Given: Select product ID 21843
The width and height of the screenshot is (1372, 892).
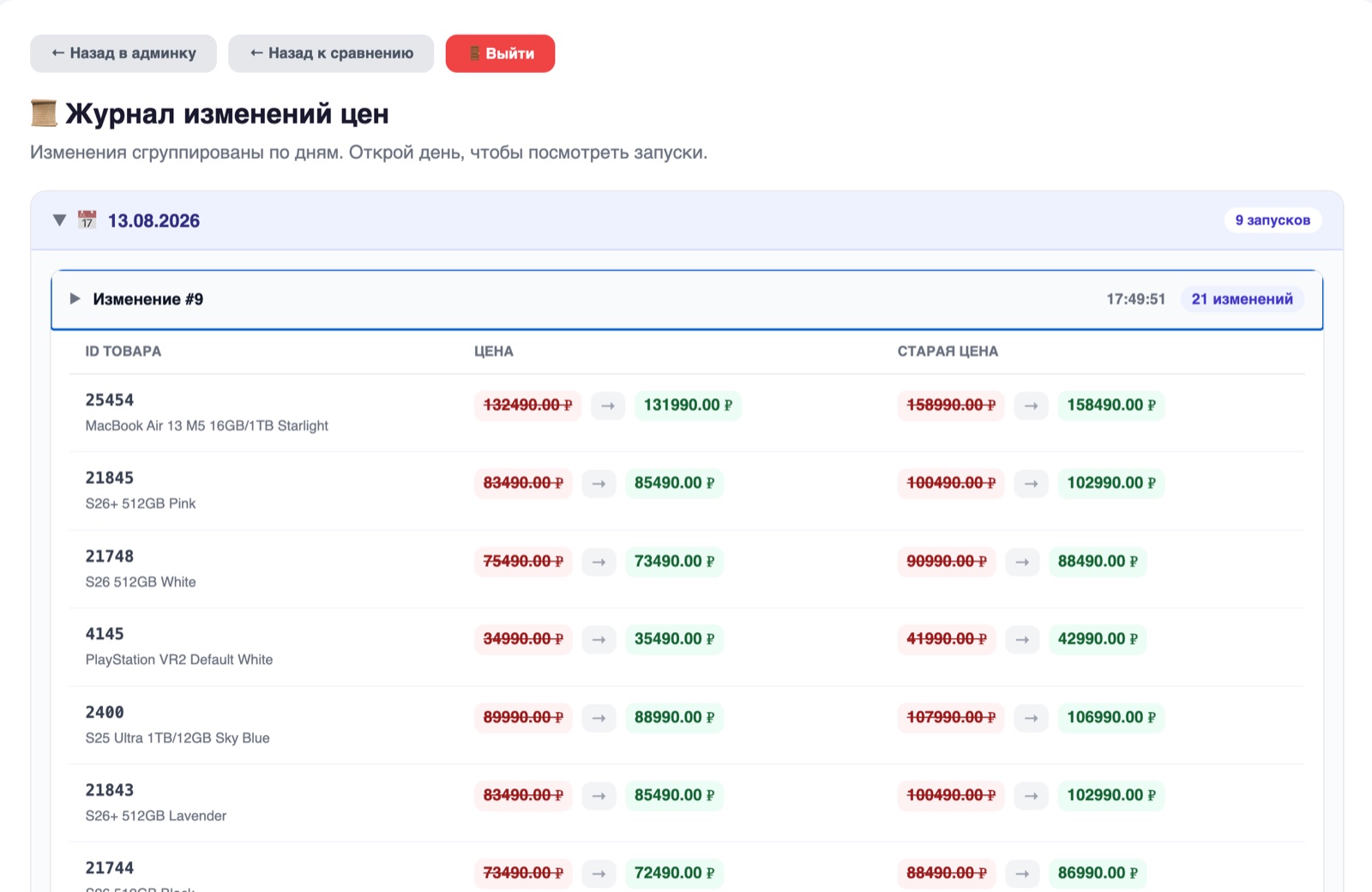Looking at the screenshot, I should click(x=110, y=790).
